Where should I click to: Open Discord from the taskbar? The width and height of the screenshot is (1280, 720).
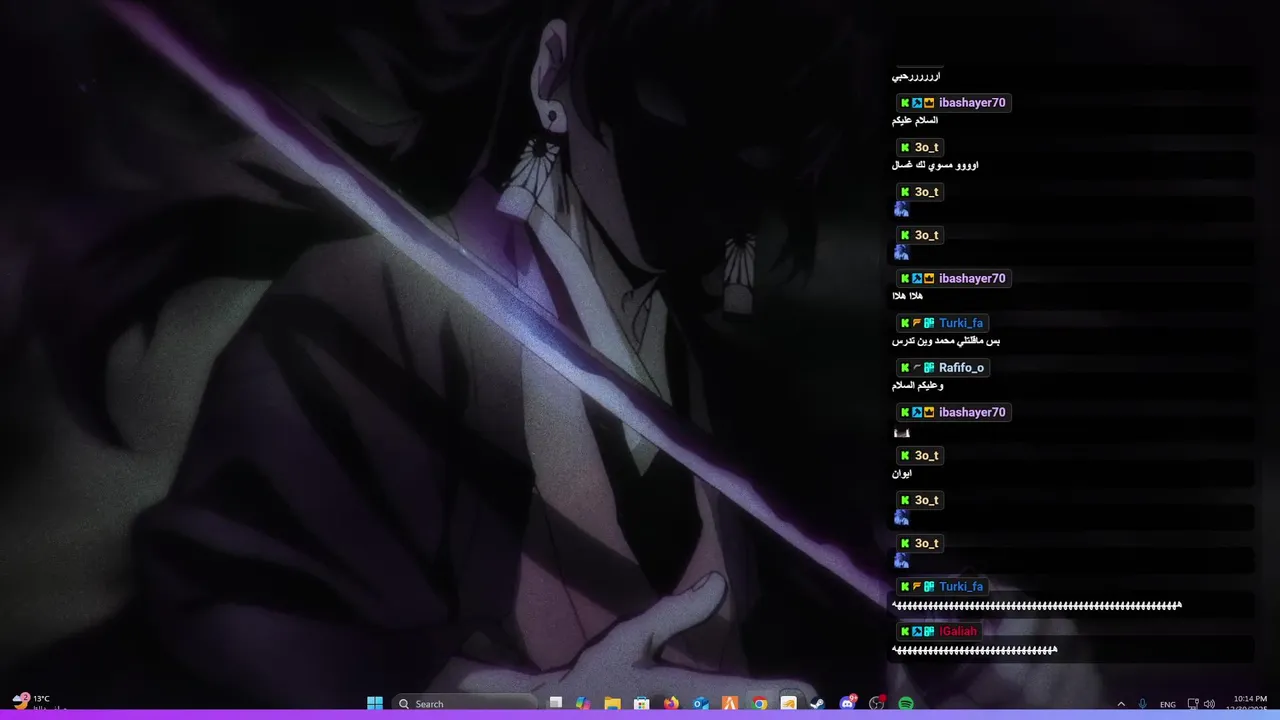848,703
